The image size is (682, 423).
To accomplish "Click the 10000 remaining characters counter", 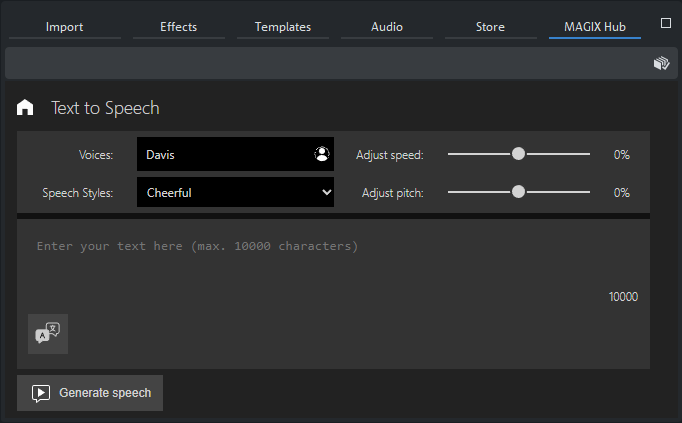I will point(622,297).
